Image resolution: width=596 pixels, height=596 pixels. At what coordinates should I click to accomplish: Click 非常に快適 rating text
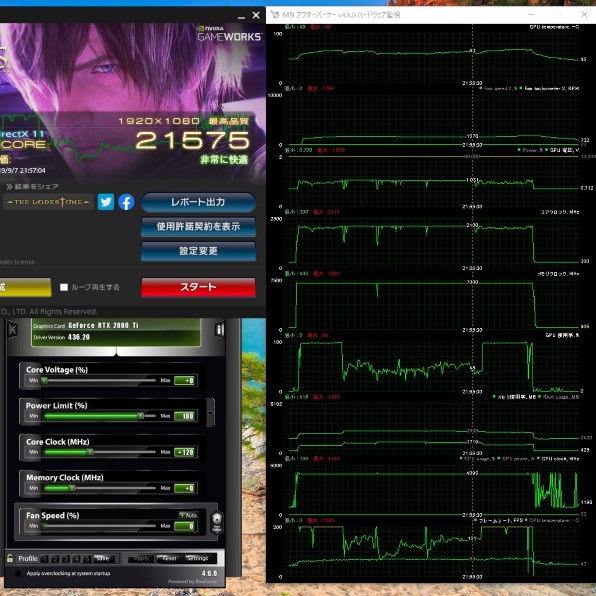224,159
